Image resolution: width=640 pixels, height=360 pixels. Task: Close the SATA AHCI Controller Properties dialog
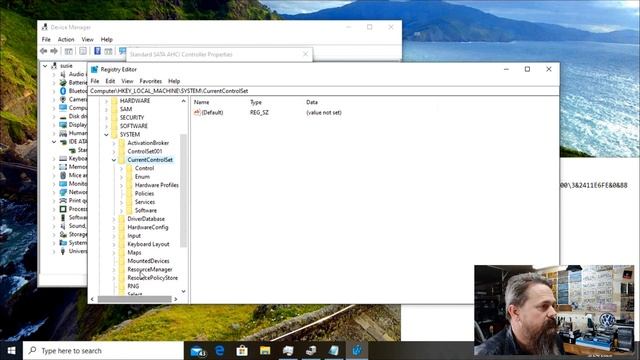point(305,54)
